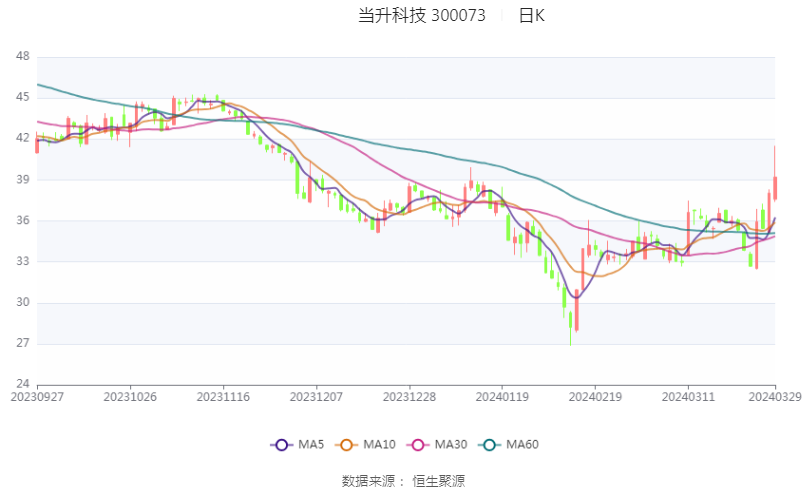Click the 36 price axis label
Screen dimensions: 807x491
tap(23, 220)
